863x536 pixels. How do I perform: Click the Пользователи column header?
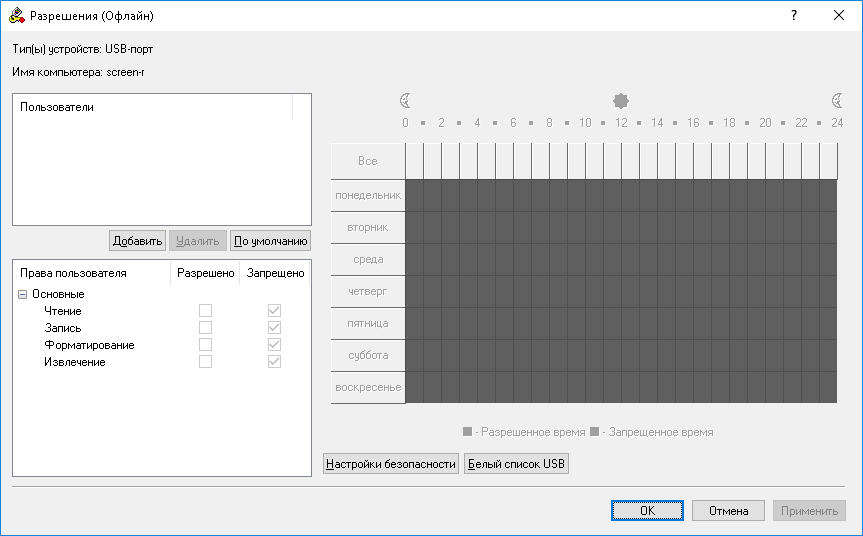[152, 107]
